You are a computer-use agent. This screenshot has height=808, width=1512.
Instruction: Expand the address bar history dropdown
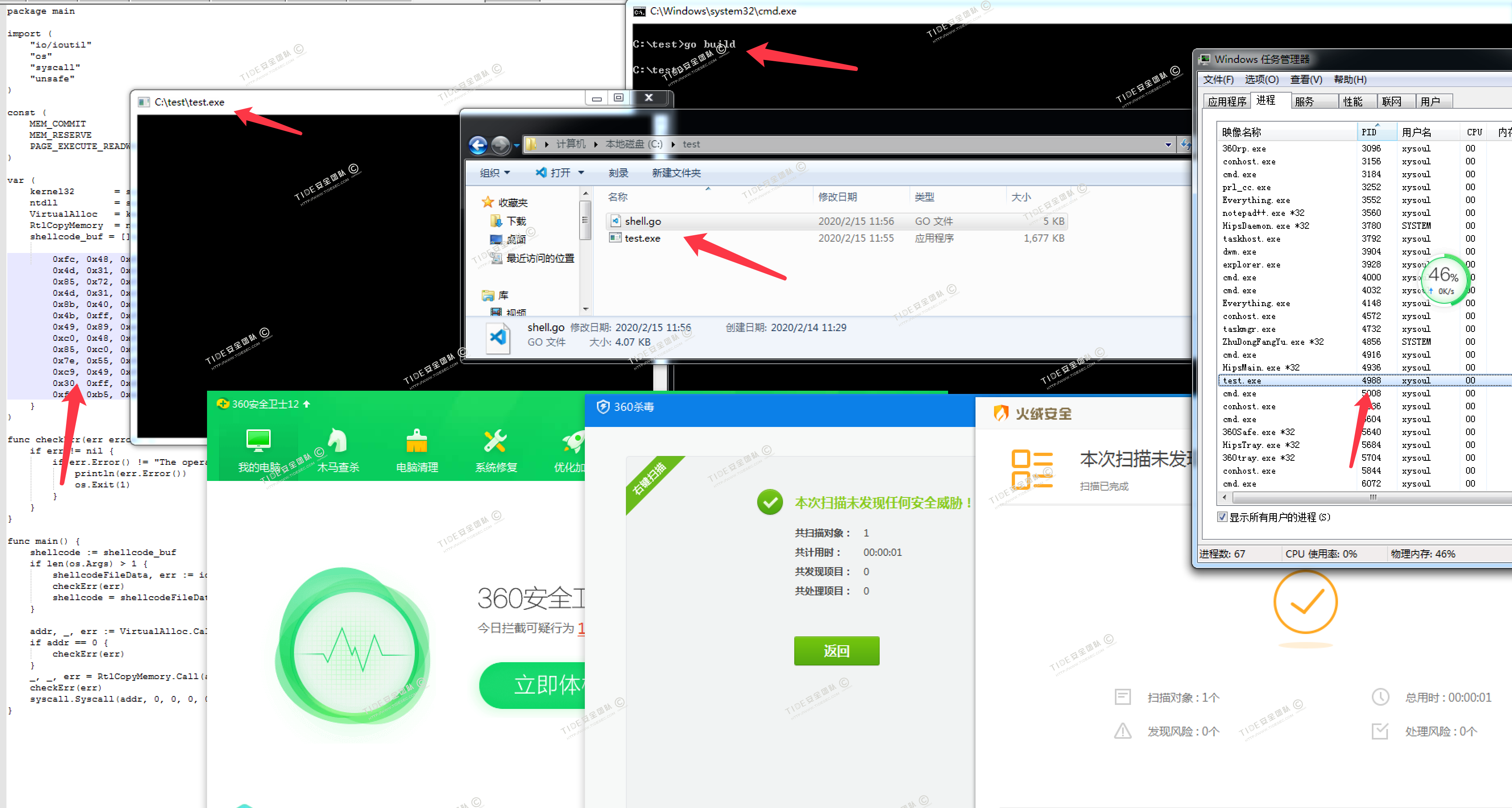1168,144
